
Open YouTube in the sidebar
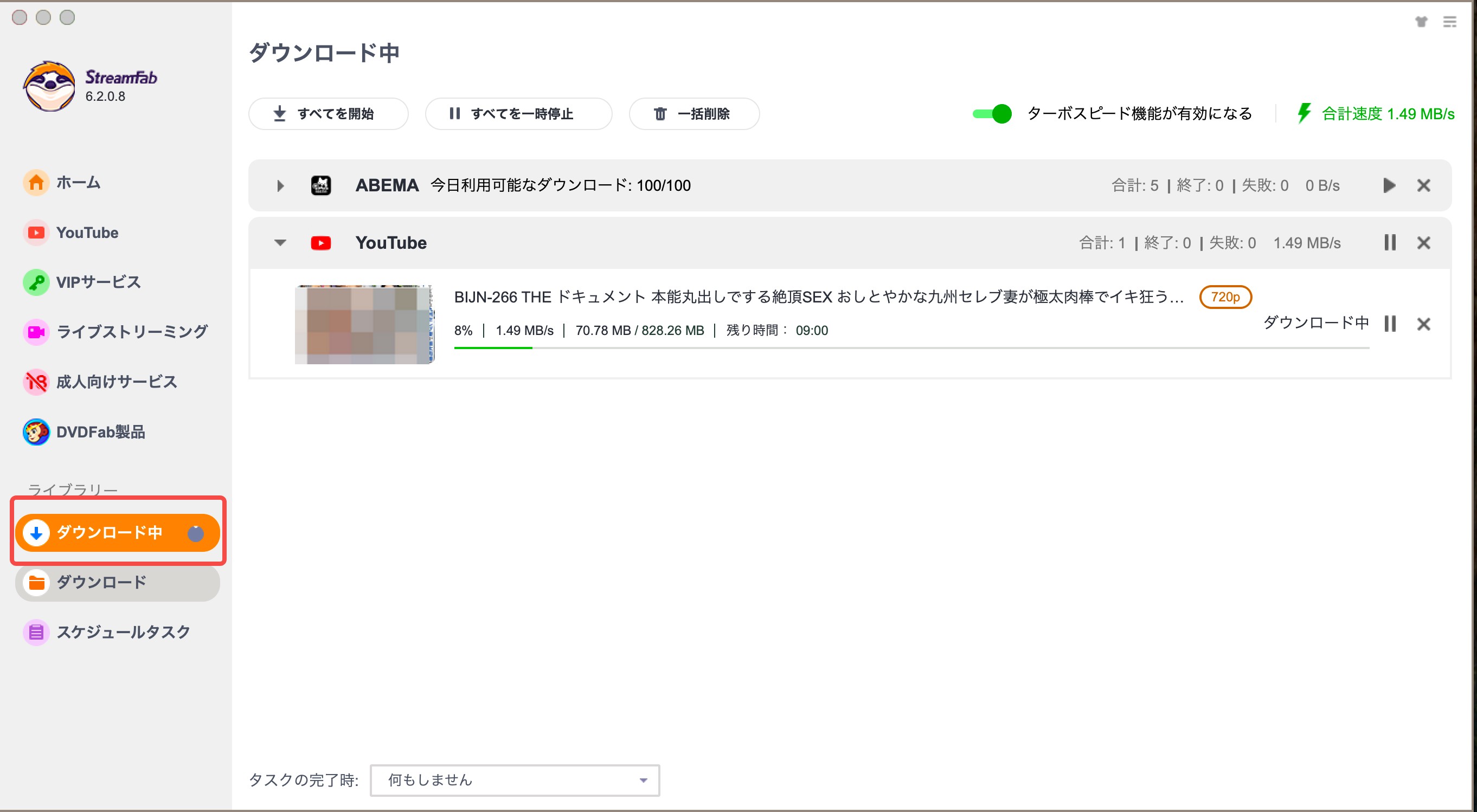pyautogui.click(x=71, y=233)
